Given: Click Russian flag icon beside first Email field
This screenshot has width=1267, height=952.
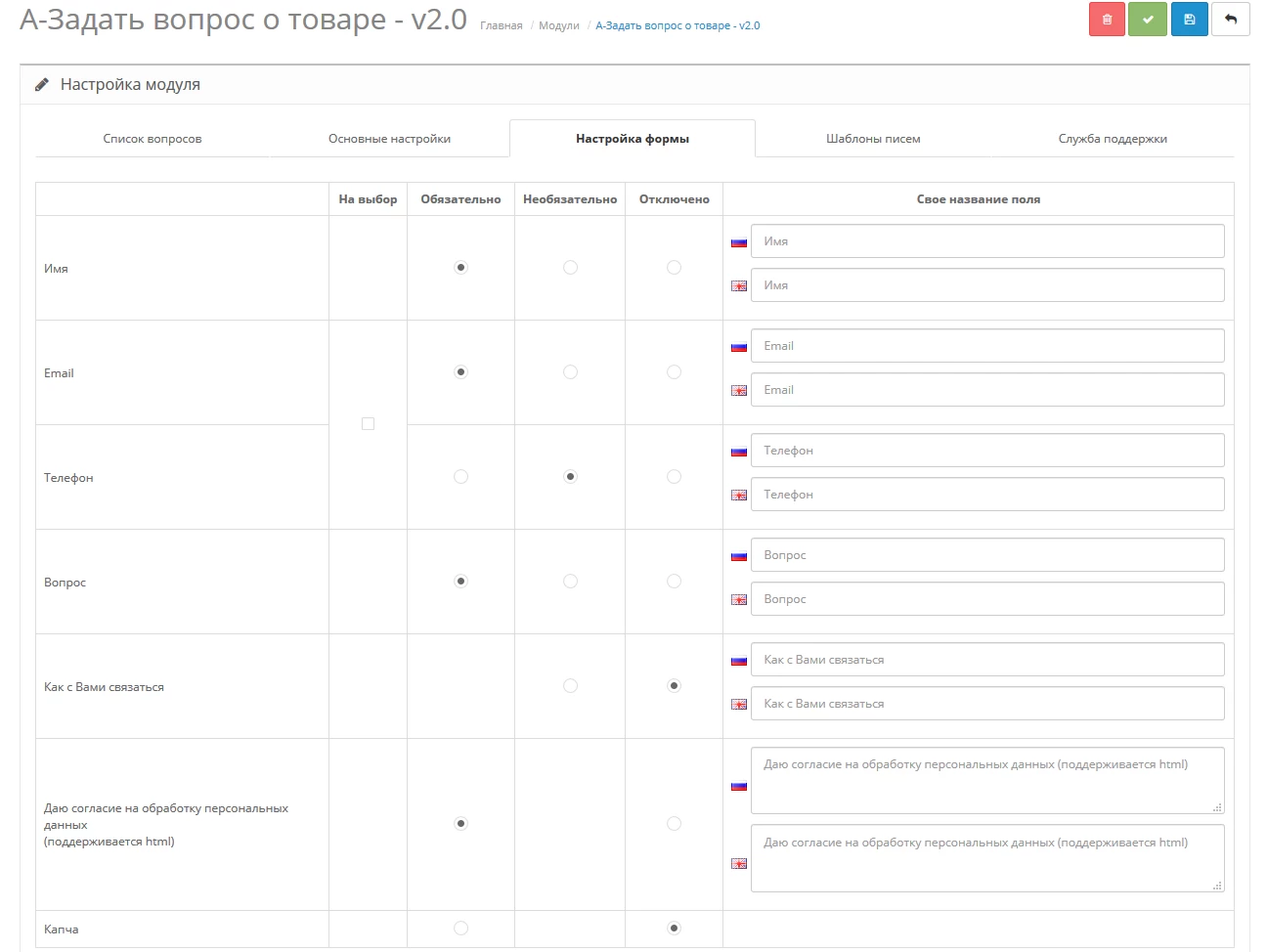Looking at the screenshot, I should [x=739, y=346].
